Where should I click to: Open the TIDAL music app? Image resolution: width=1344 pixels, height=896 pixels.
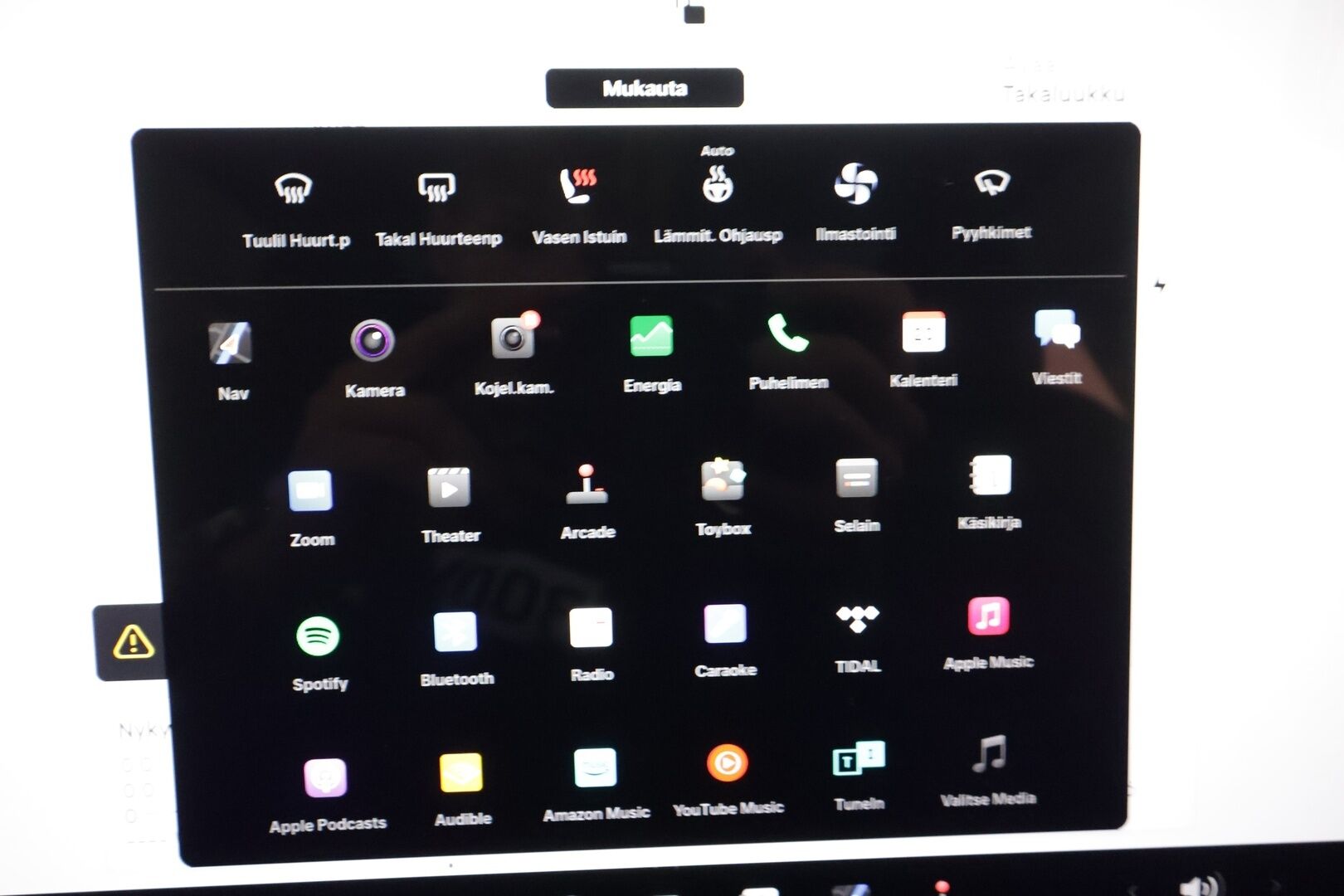(857, 619)
